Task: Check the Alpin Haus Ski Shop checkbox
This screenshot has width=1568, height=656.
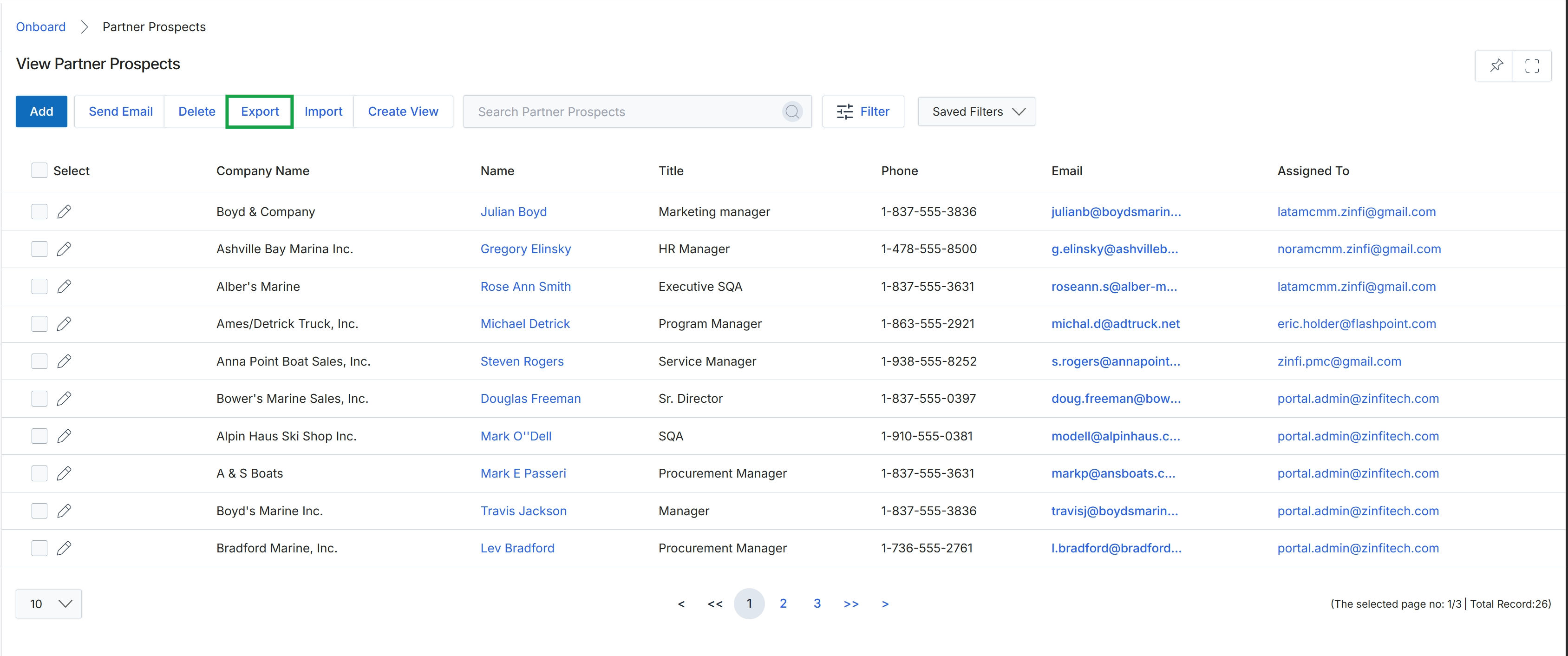Action: (x=39, y=436)
